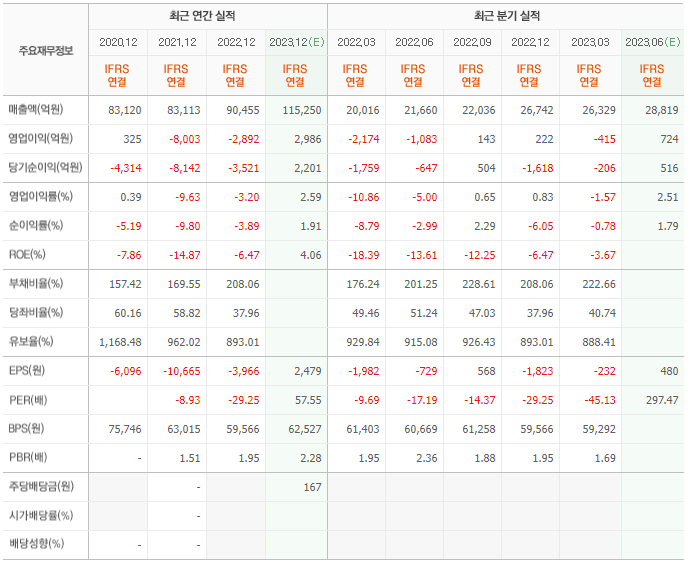Select revenue value 90,455
The image size is (690, 562).
point(243,110)
